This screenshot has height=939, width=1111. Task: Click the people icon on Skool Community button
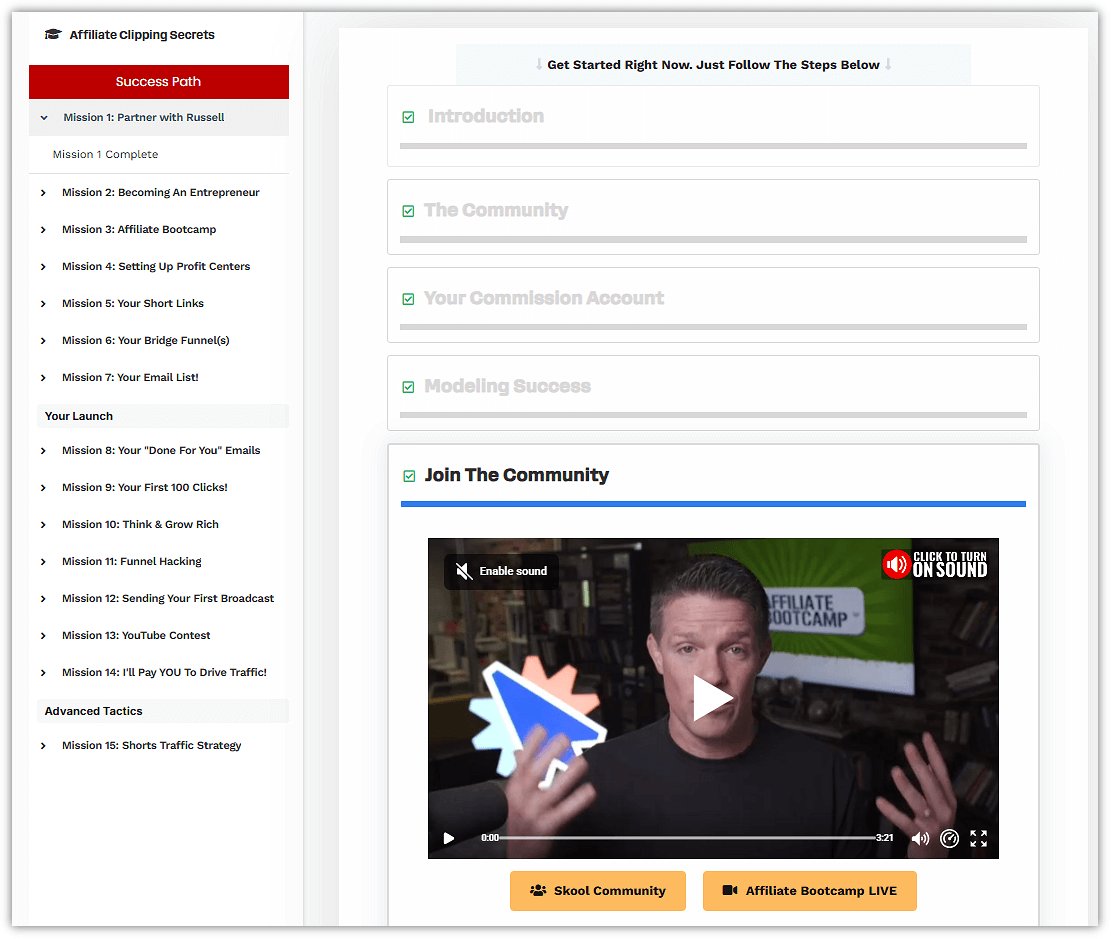coord(538,890)
